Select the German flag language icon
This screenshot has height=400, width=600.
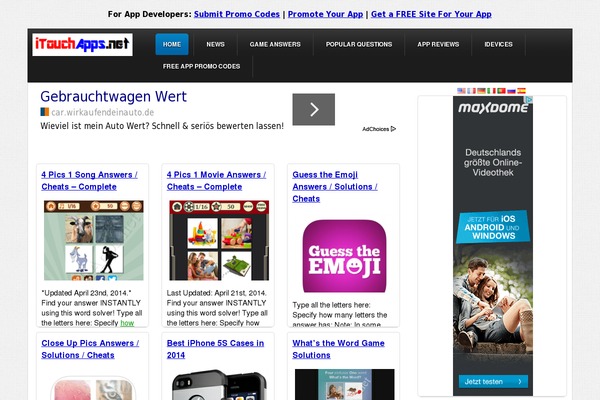point(481,91)
